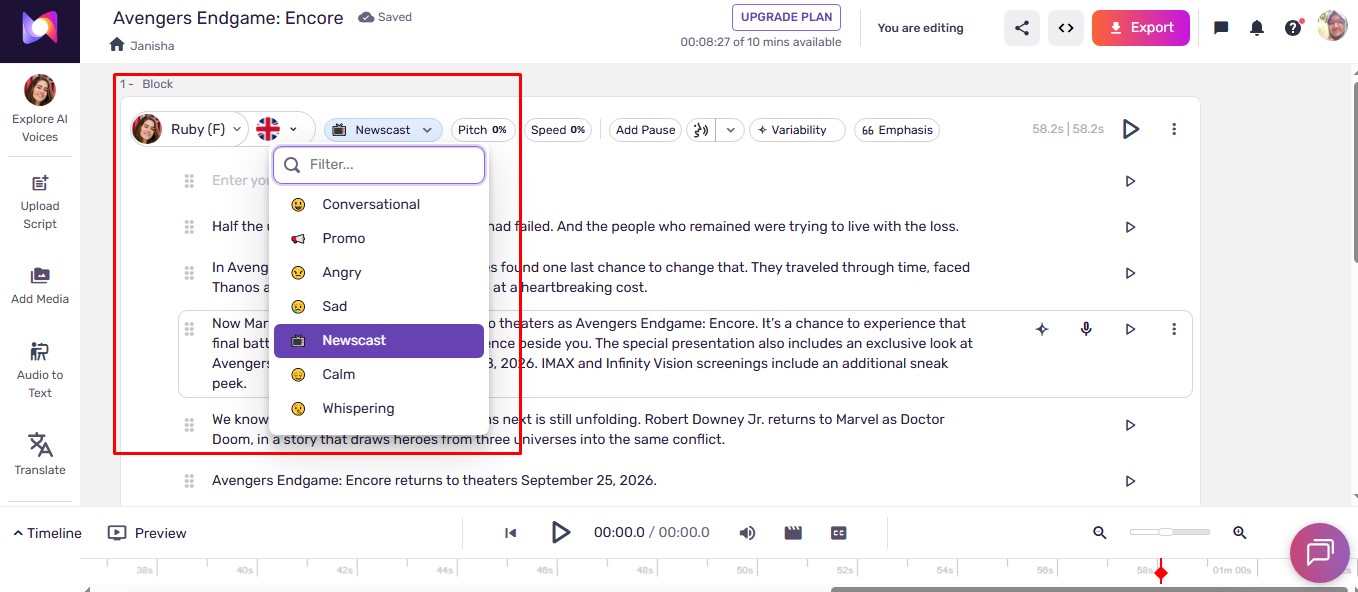1358x592 pixels.
Task: Open Speed 0% control
Action: tap(557, 130)
